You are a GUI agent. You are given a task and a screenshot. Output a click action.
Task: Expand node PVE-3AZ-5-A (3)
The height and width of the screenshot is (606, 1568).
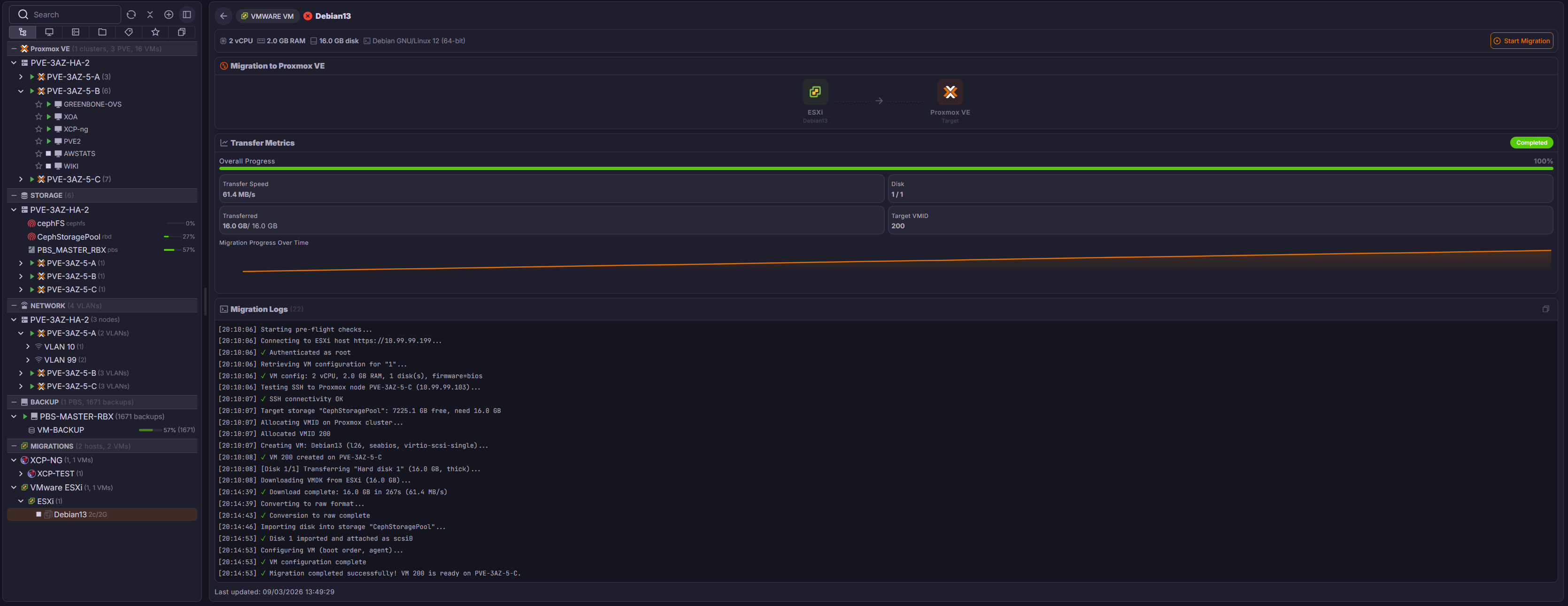tap(21, 77)
